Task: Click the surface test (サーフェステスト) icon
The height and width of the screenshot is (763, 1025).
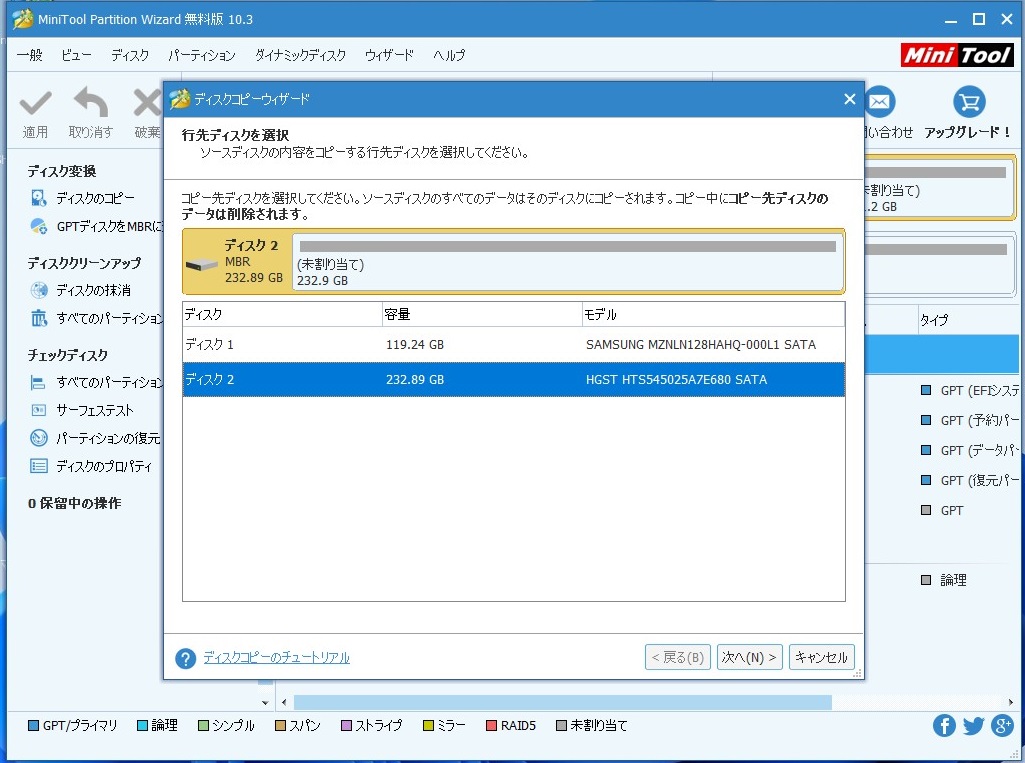Action: (x=39, y=410)
